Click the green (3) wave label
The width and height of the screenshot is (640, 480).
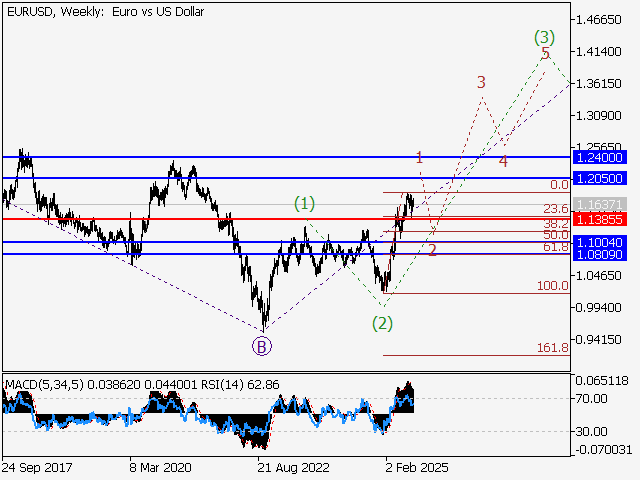click(543, 38)
